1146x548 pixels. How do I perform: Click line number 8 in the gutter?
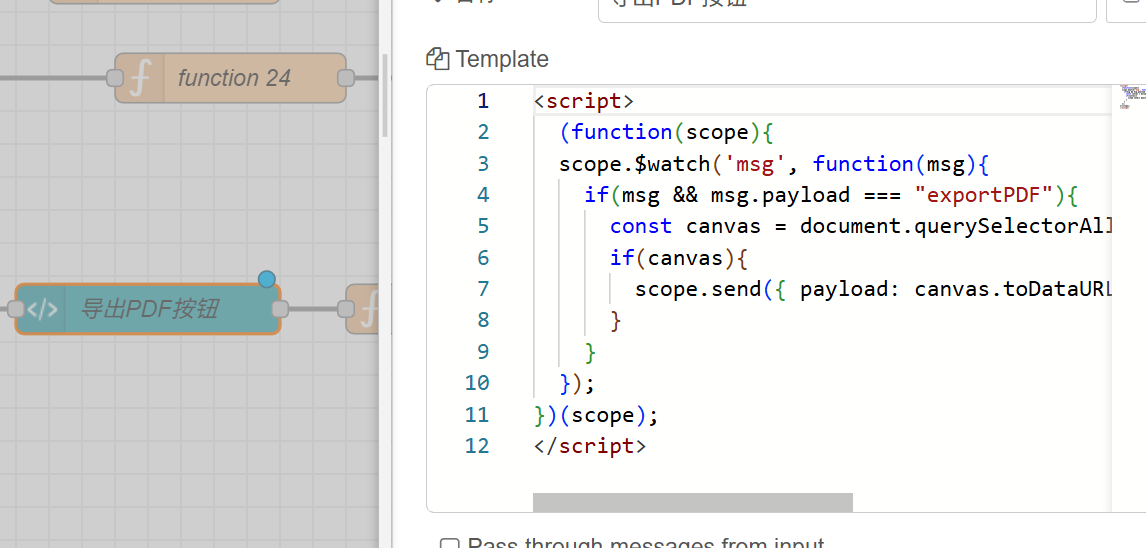482,321
